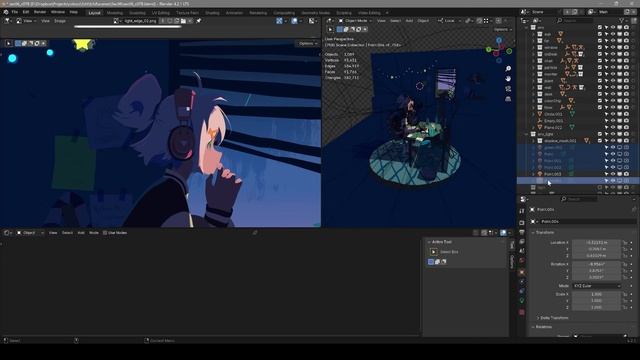This screenshot has height=360, width=640.
Task: Click the image editor gizmo icon
Action: (279, 20)
